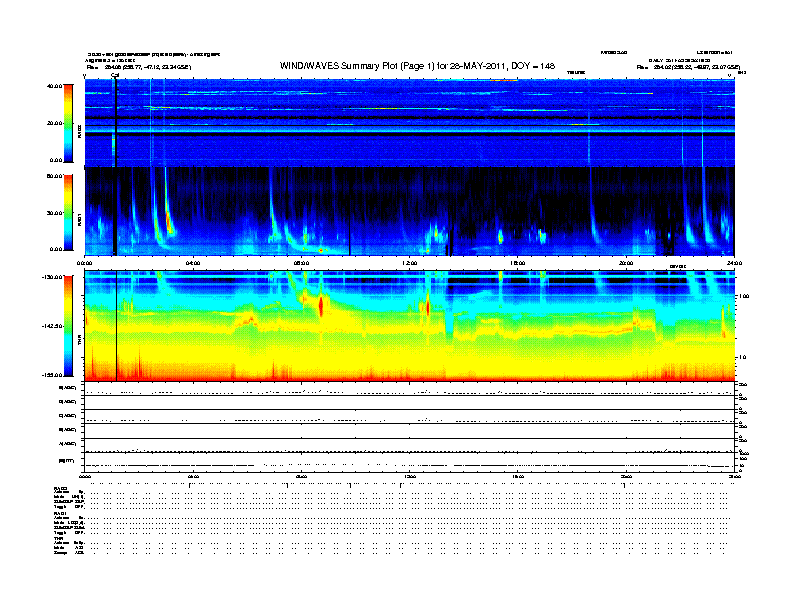The image size is (792, 612).
Task: Click 12:00 label under RAD1 spectrogram
Action: tap(410, 263)
